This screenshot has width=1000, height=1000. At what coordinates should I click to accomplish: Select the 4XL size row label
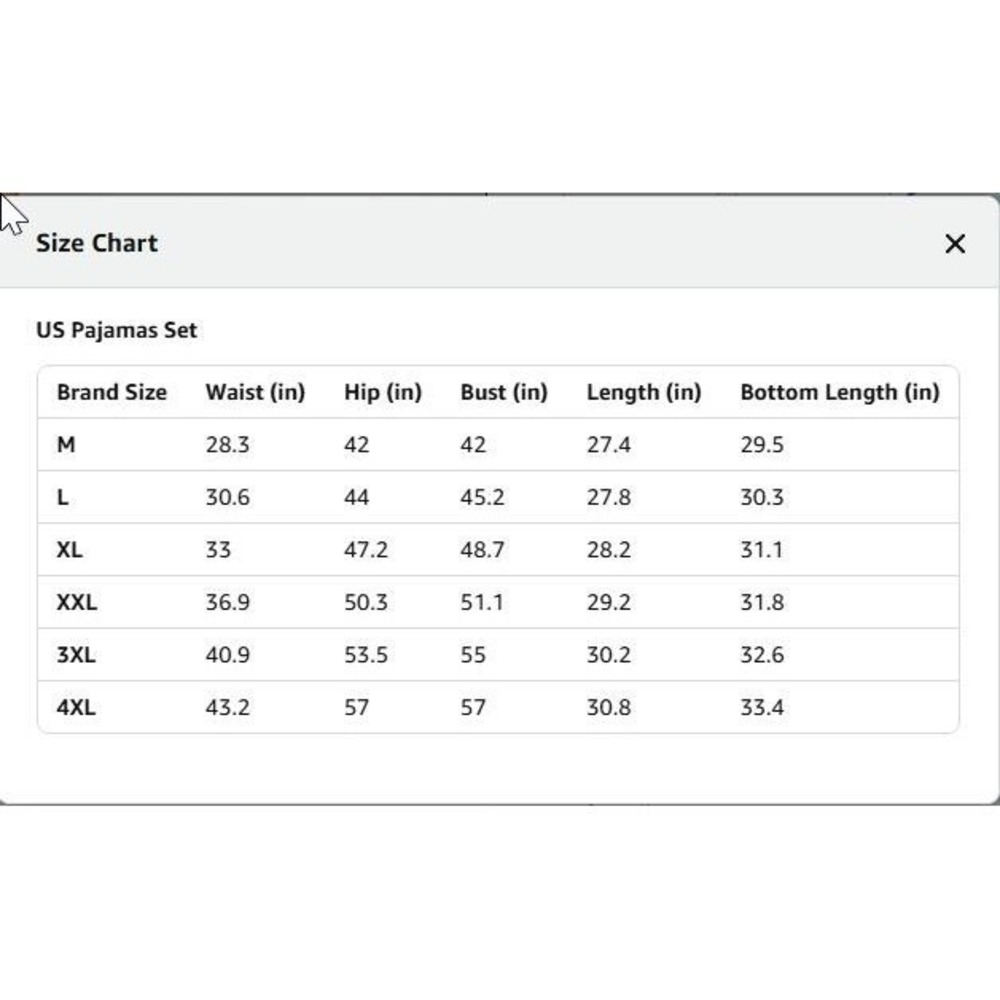click(76, 707)
